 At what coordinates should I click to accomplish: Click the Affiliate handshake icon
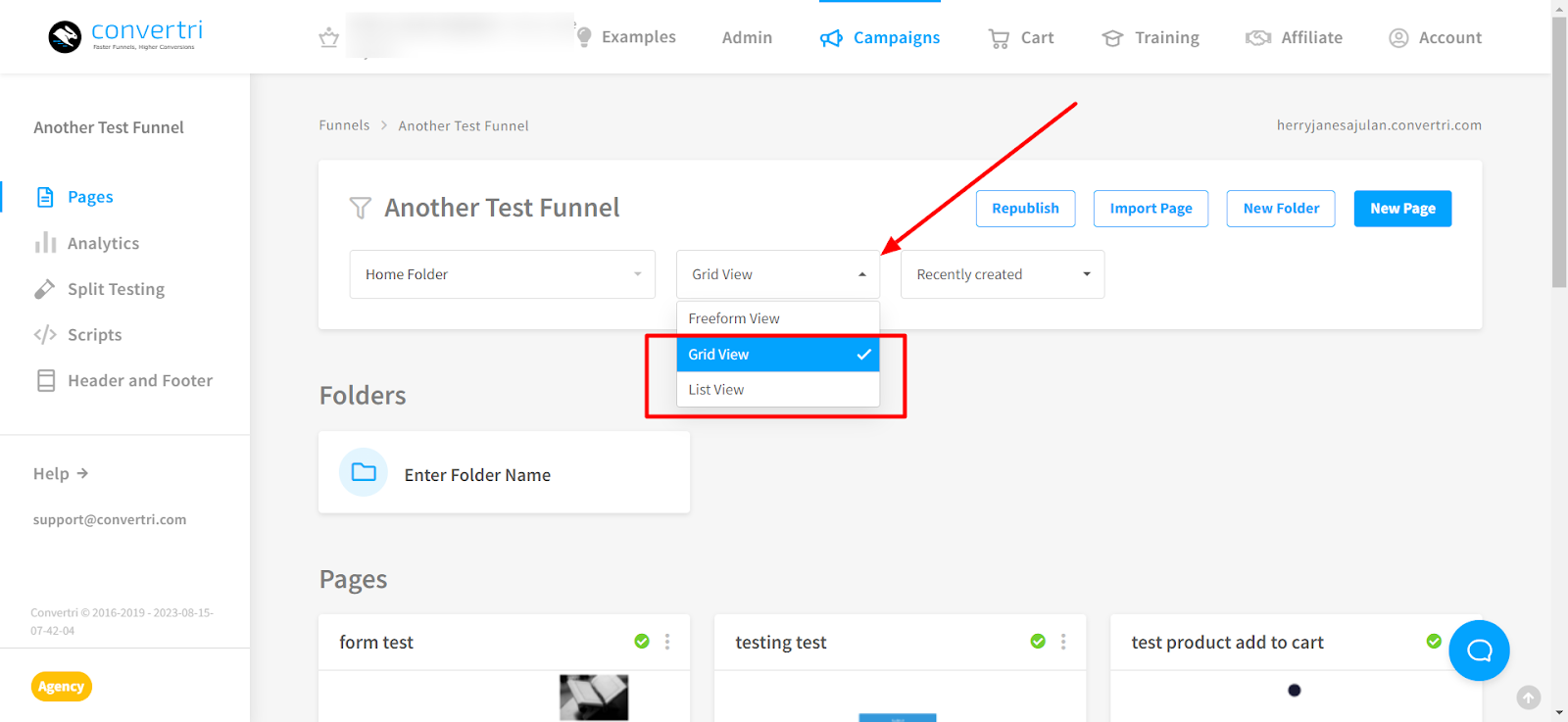click(x=1258, y=37)
